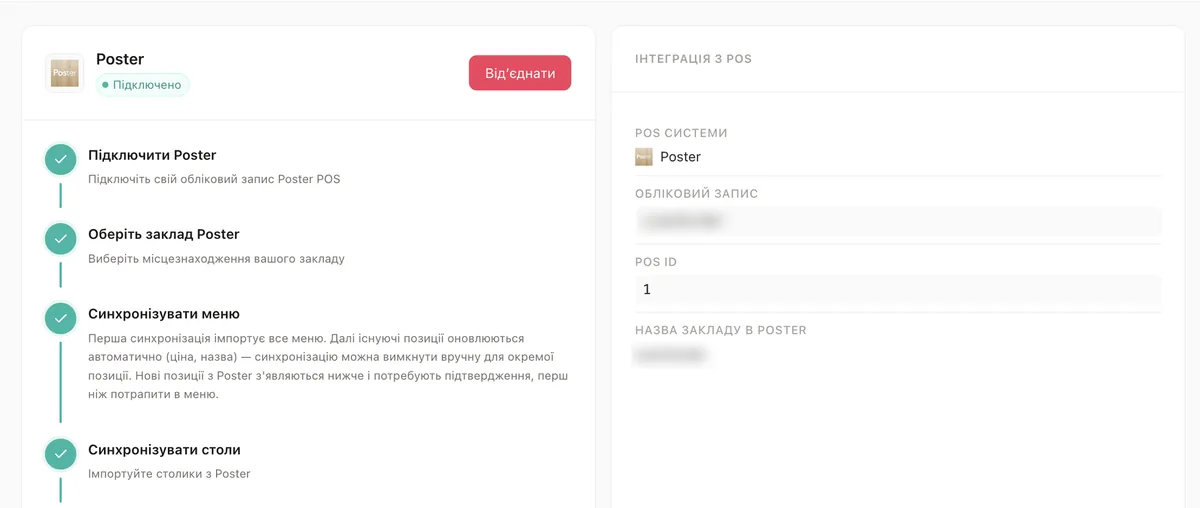This screenshot has width=1200, height=508.
Task: Click Poster value under POS системи
Action: click(x=680, y=157)
